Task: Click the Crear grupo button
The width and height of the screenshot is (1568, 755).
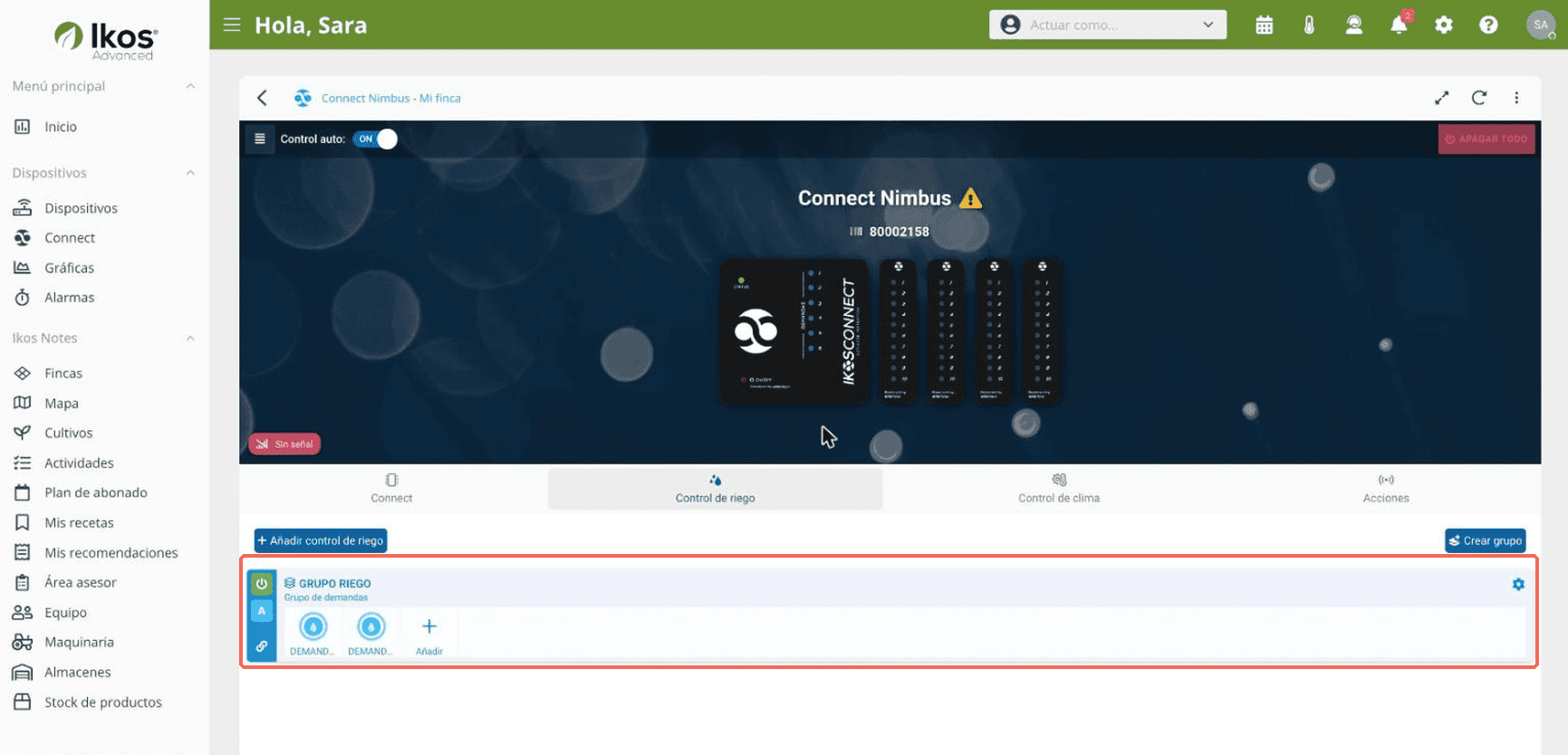Action: (1486, 540)
